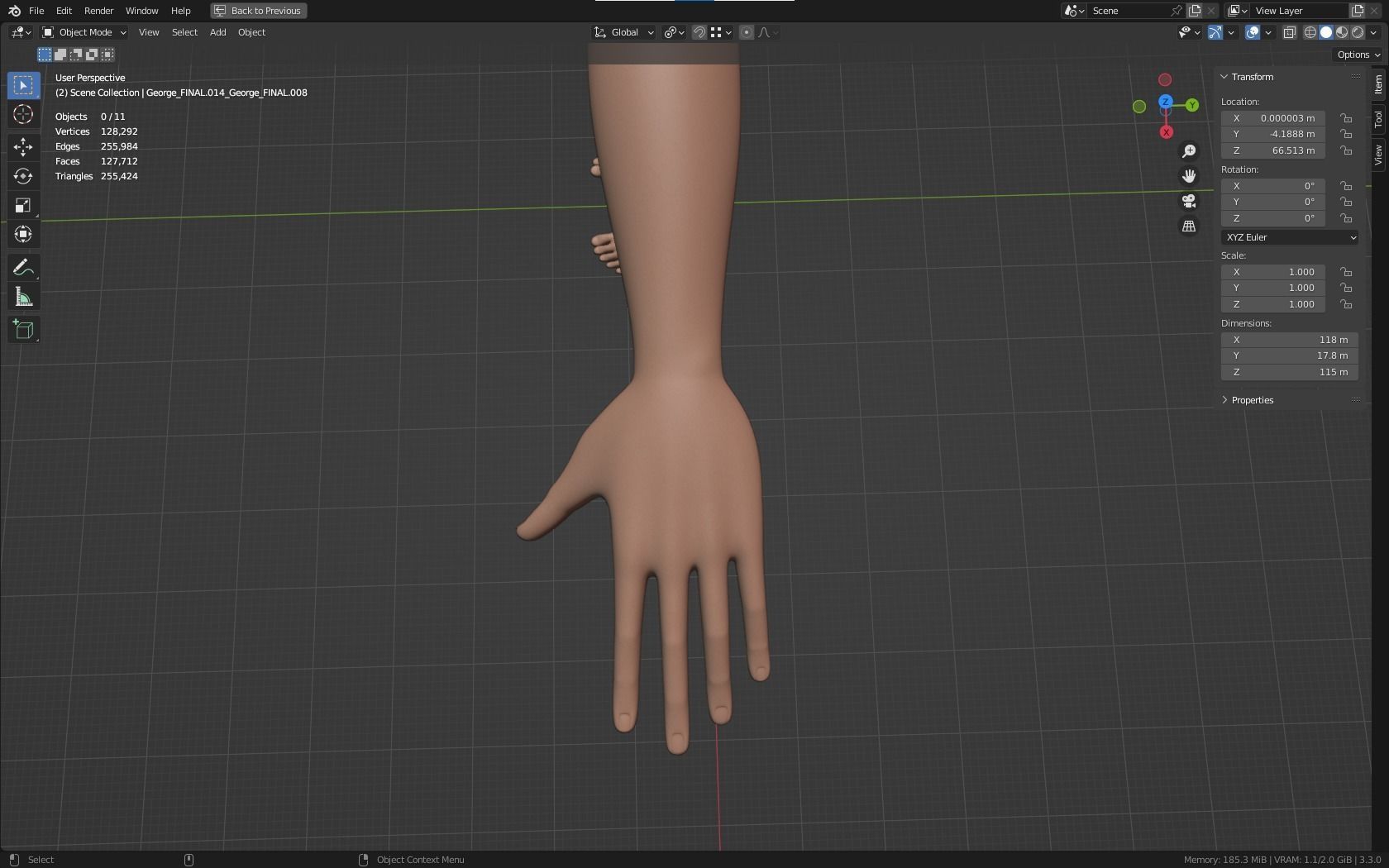Open the pivot point dropdown
The height and width of the screenshot is (868, 1389).
pos(675,32)
